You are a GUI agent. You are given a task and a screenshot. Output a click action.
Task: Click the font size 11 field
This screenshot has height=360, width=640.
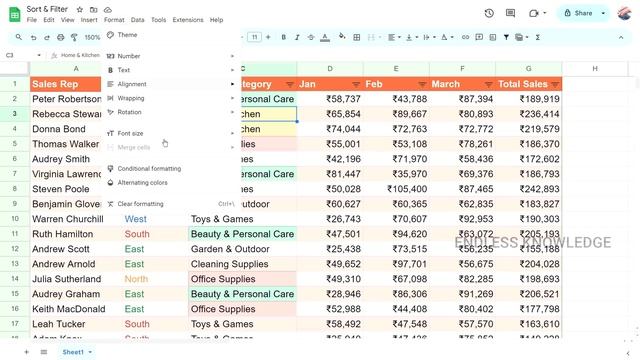[254, 37]
